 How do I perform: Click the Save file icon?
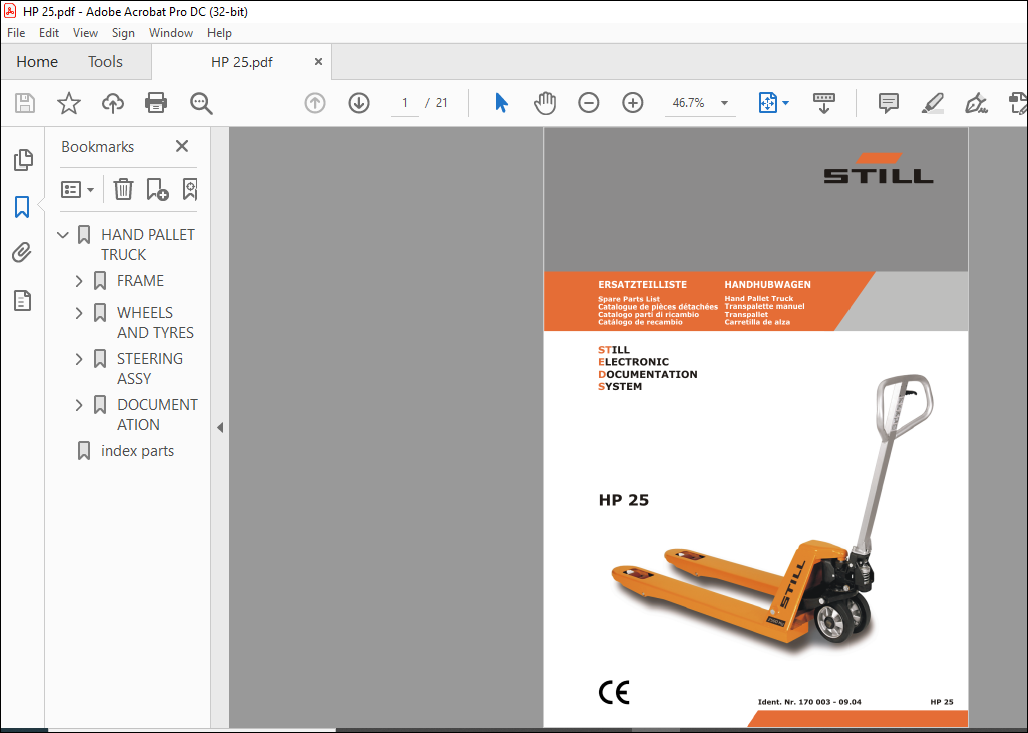[25, 103]
